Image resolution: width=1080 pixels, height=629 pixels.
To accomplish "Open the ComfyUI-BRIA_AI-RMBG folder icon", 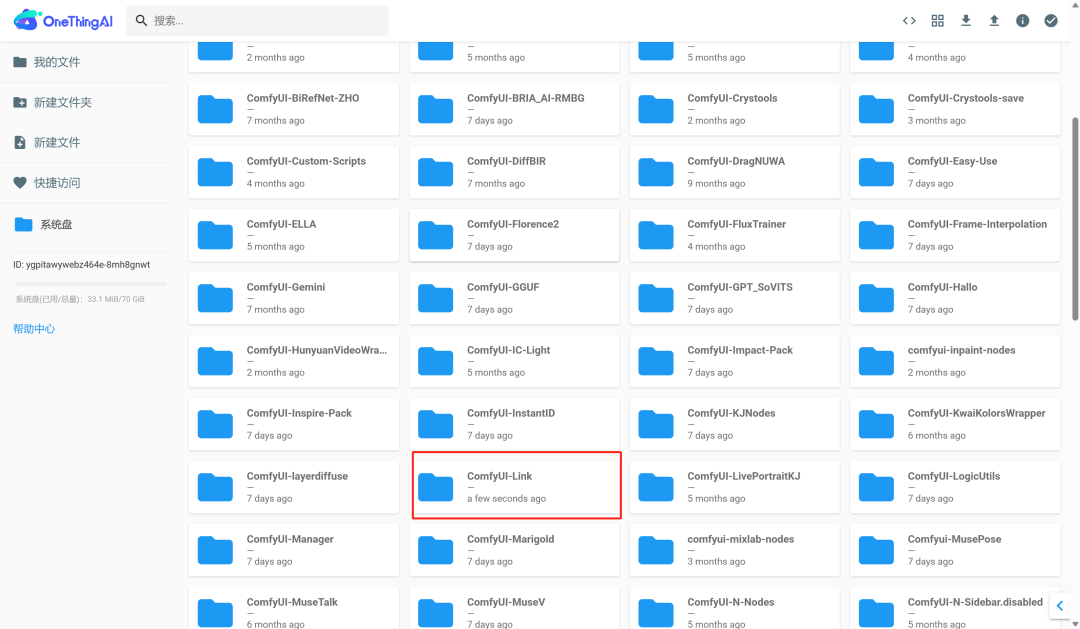I will [435, 109].
